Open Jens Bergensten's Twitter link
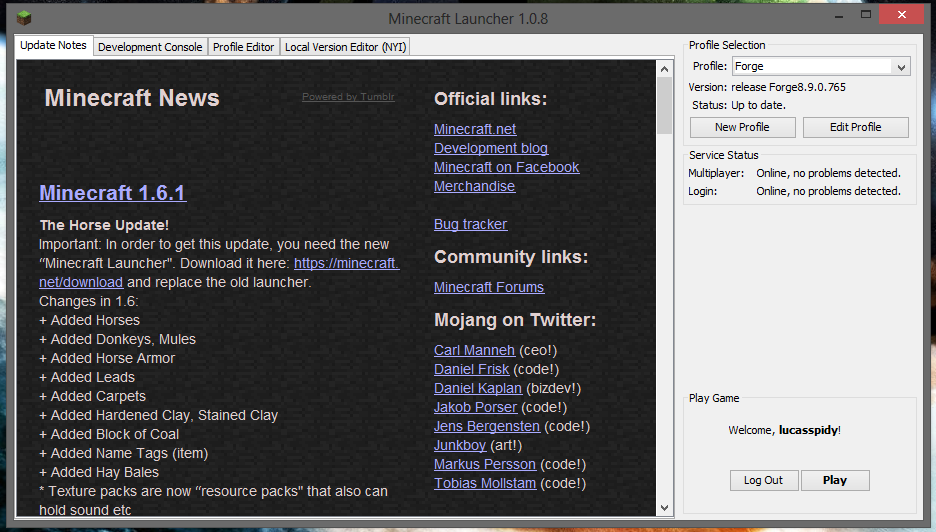 pyautogui.click(x=487, y=427)
